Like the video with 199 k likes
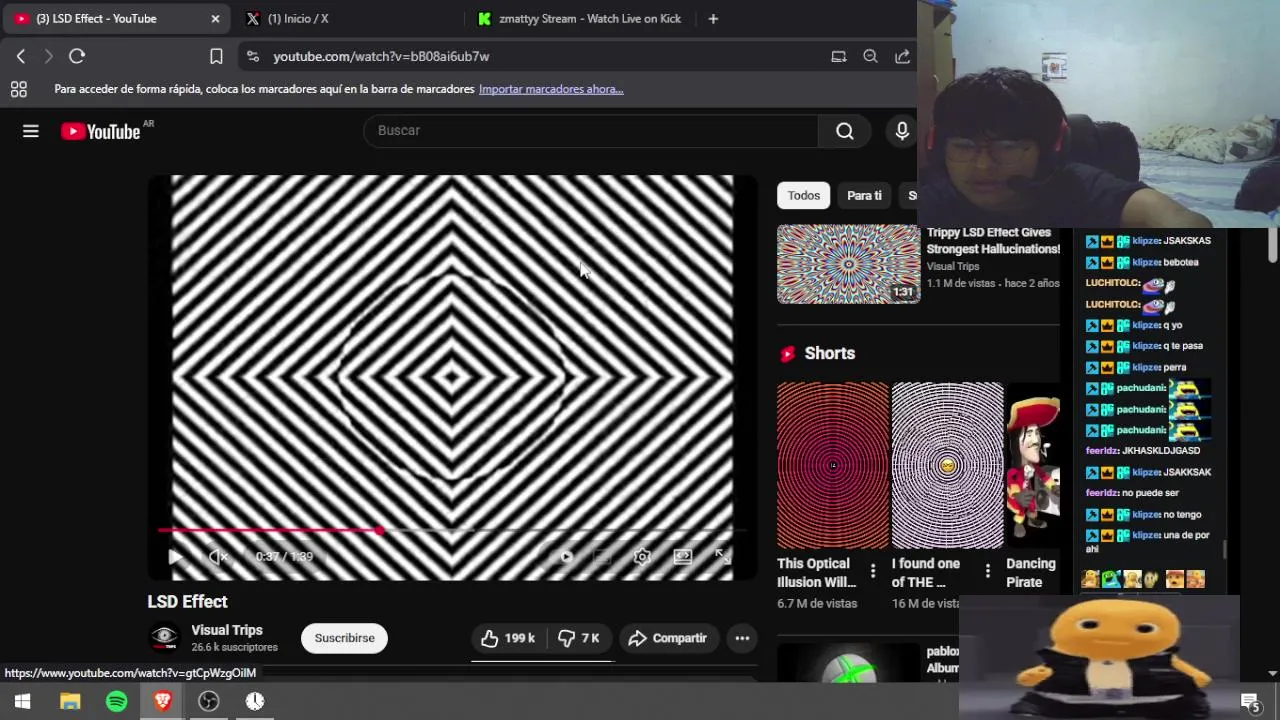 coord(509,638)
